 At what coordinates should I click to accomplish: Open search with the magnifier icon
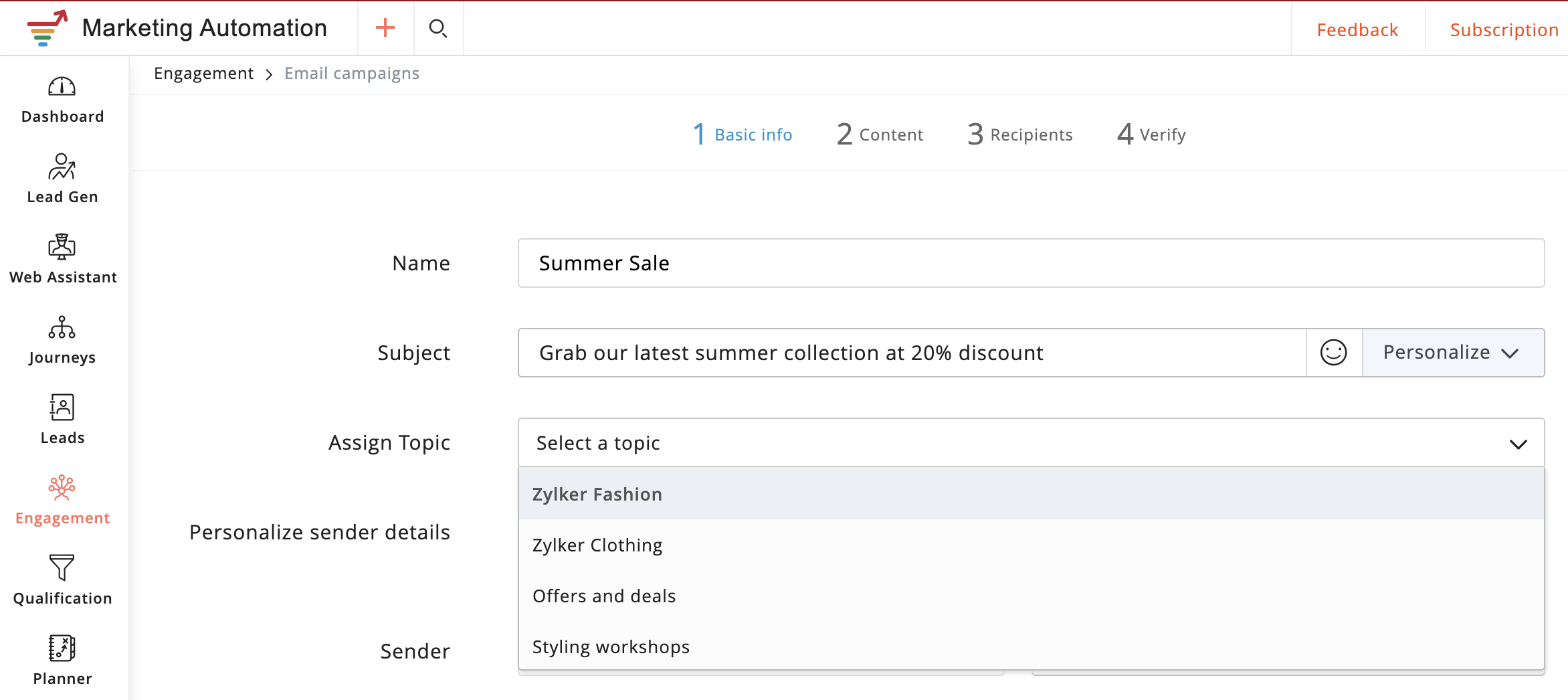click(438, 28)
